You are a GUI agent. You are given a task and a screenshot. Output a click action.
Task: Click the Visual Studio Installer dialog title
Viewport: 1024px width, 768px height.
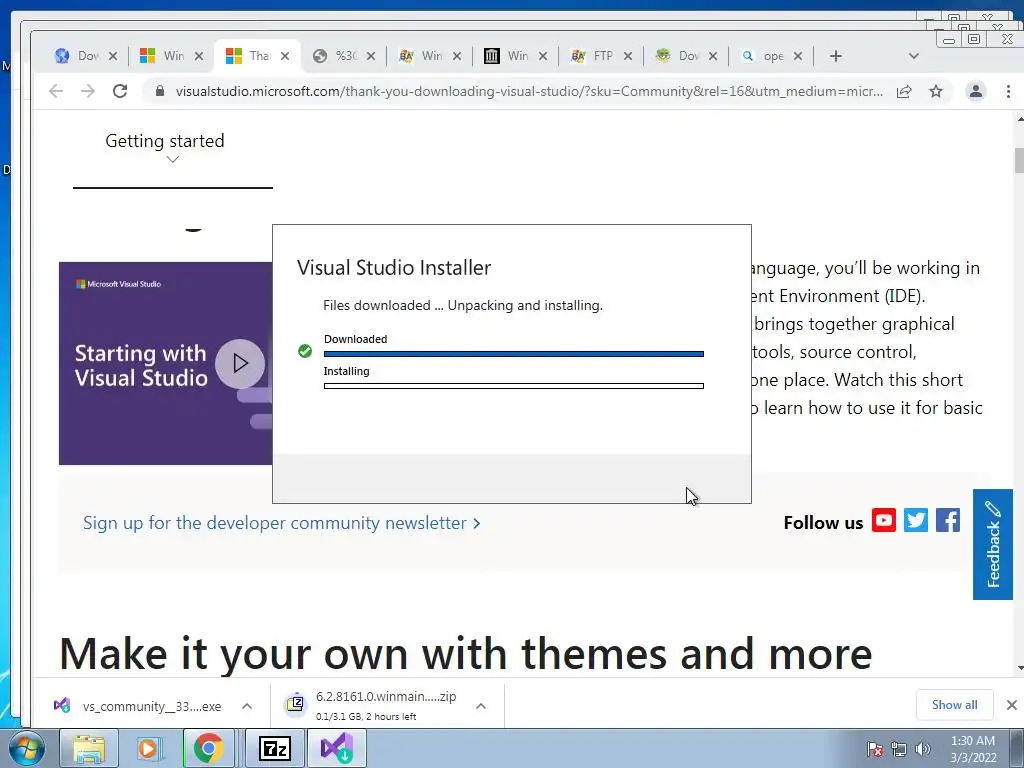pos(394,268)
